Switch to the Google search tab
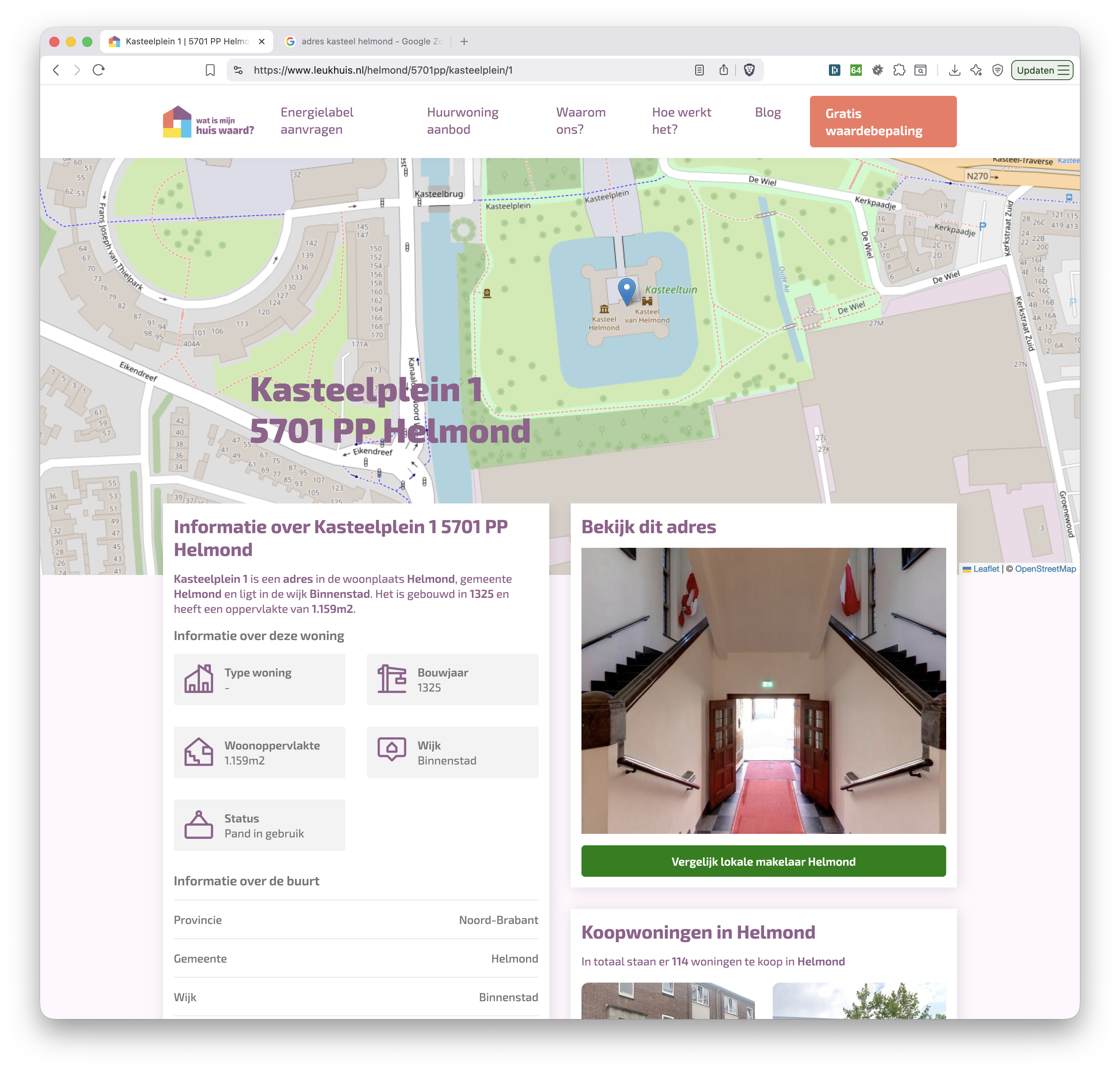The image size is (1120, 1072). 366,41
